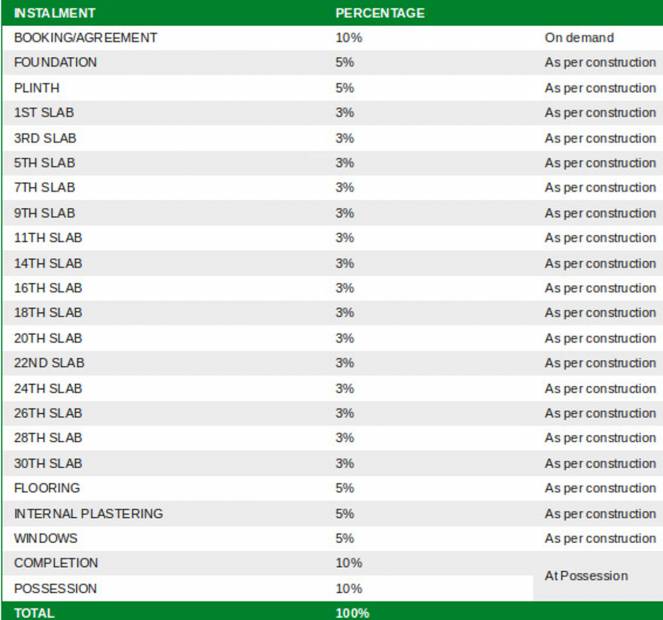Click the INTERNAL PLASTERING row label
The image size is (663, 620).
click(x=88, y=513)
